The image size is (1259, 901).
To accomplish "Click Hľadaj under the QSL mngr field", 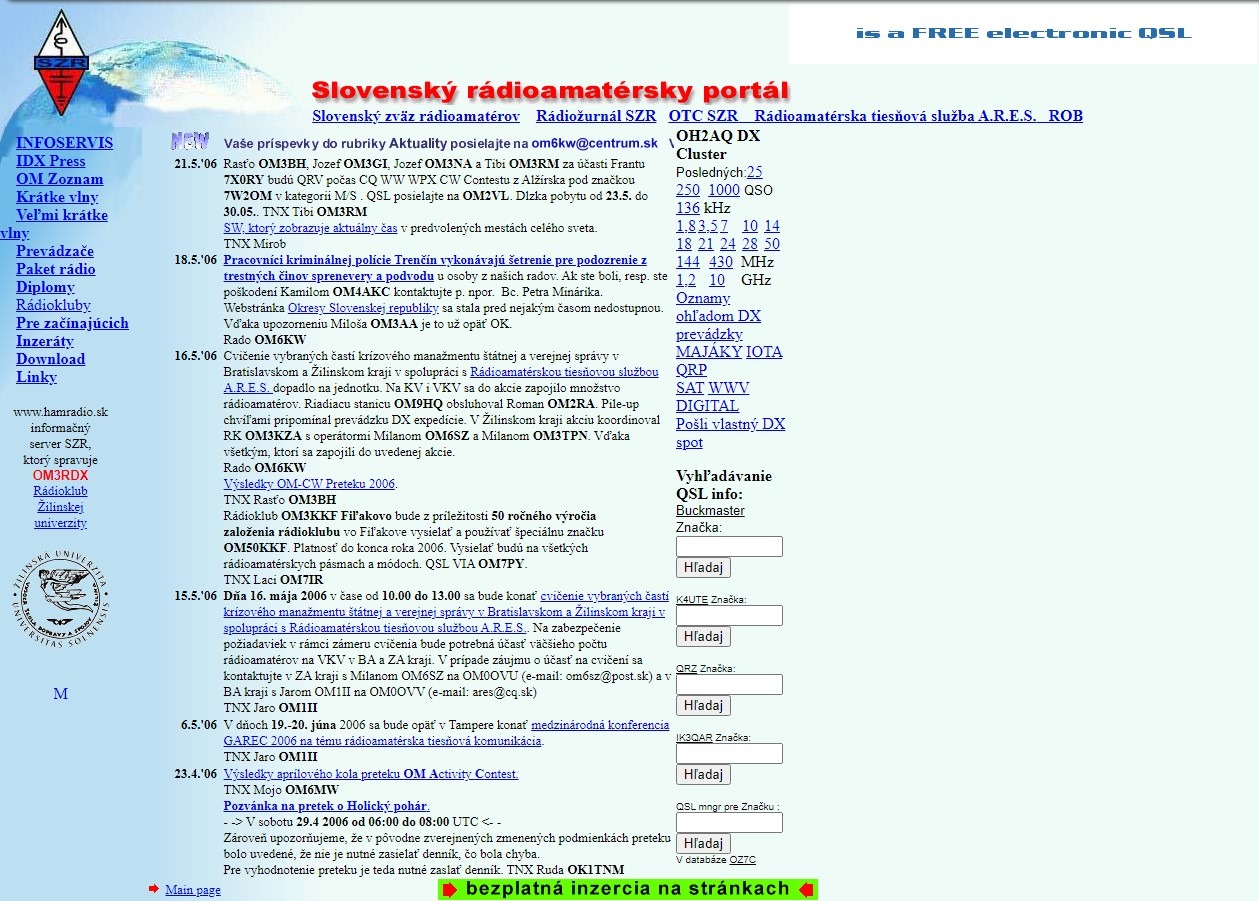I will click(703, 844).
